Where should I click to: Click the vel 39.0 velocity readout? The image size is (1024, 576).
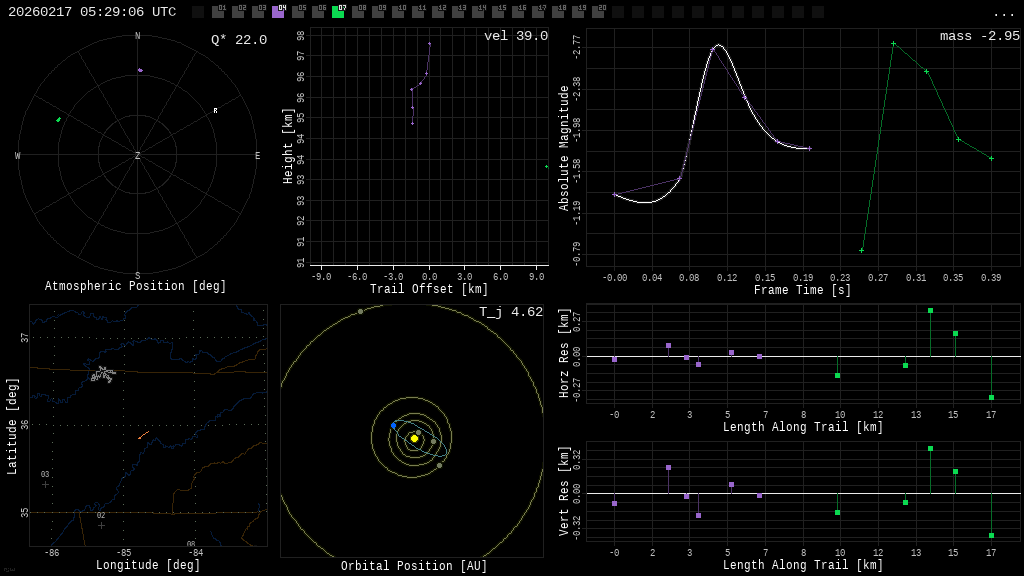pos(515,36)
